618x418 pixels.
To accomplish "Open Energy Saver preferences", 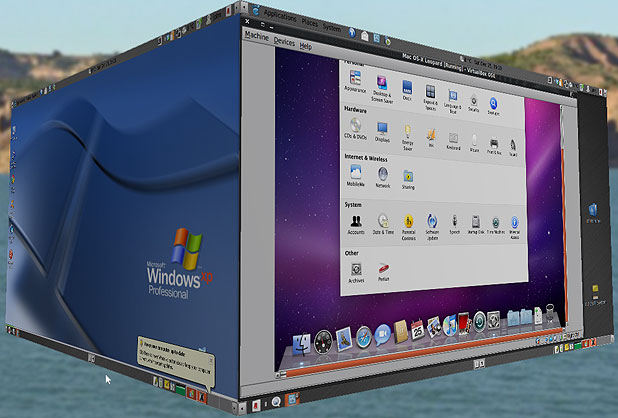I will pyautogui.click(x=408, y=138).
